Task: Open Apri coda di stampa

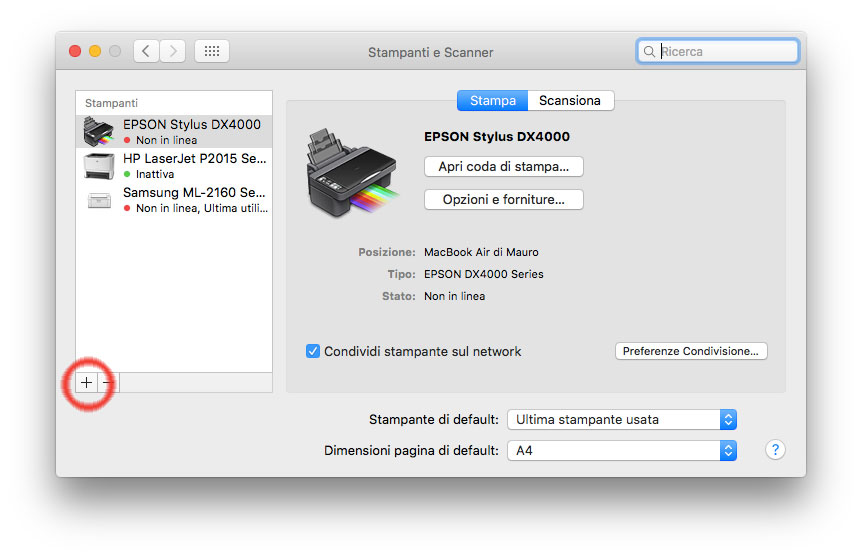Action: (x=504, y=167)
